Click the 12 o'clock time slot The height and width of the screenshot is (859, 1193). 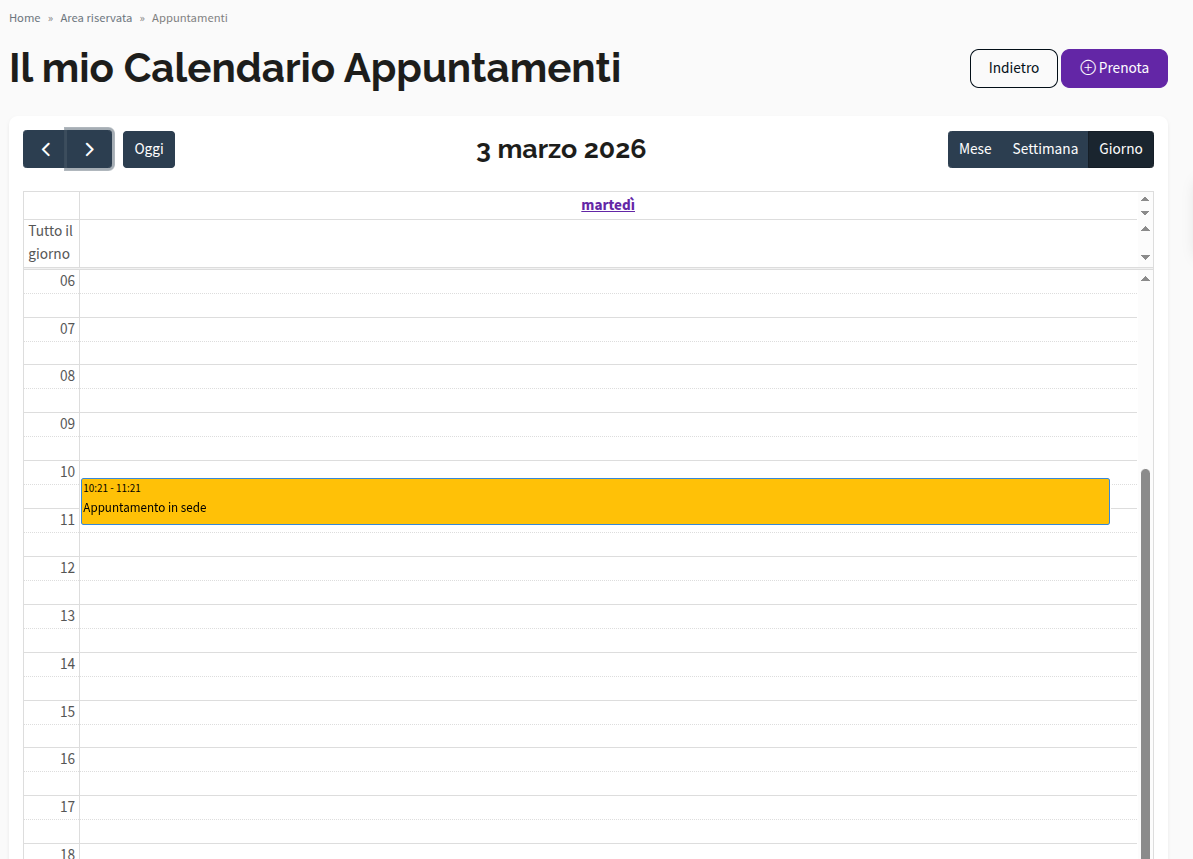click(x=600, y=580)
